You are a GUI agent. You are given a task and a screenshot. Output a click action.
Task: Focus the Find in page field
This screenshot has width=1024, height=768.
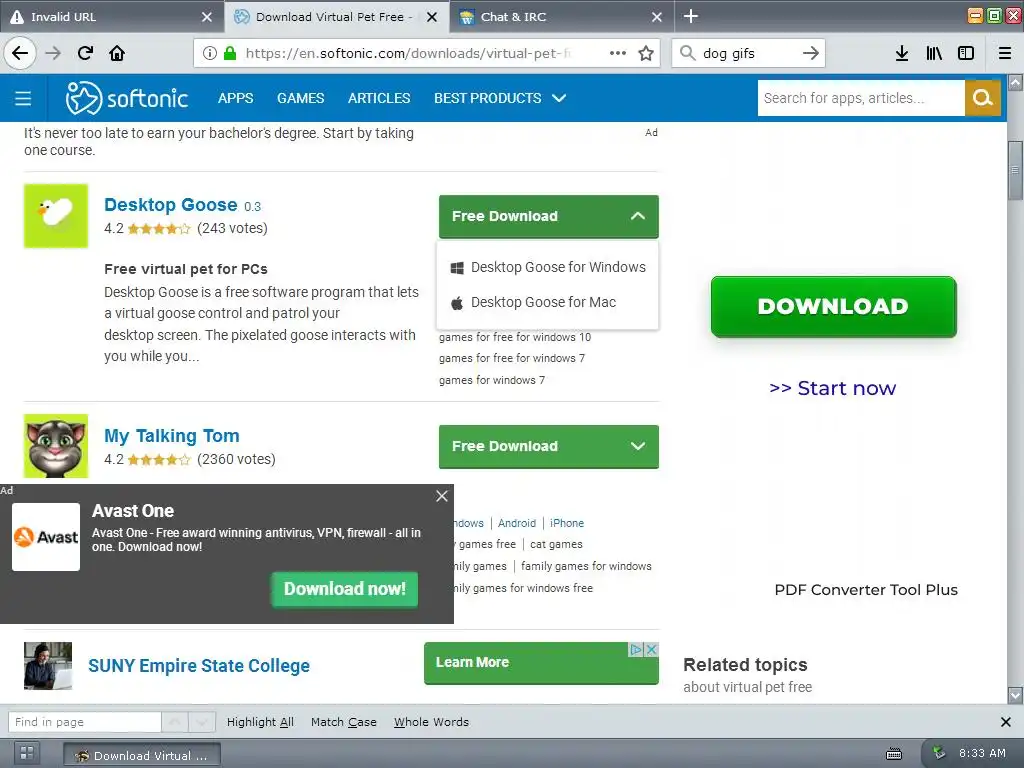84,722
